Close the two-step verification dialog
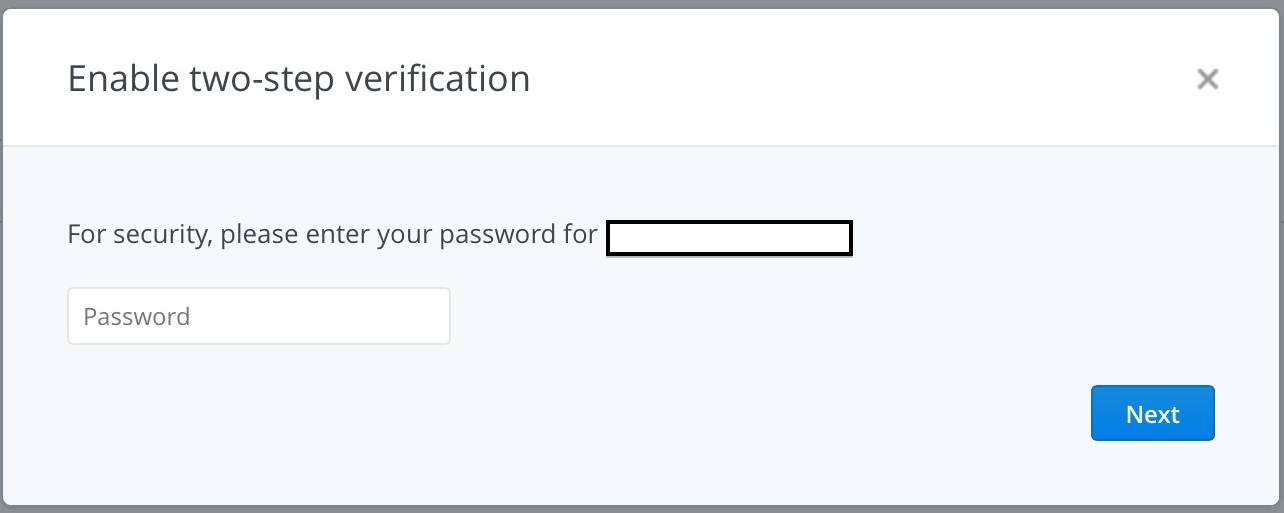This screenshot has height=513, width=1284. pyautogui.click(x=1207, y=79)
